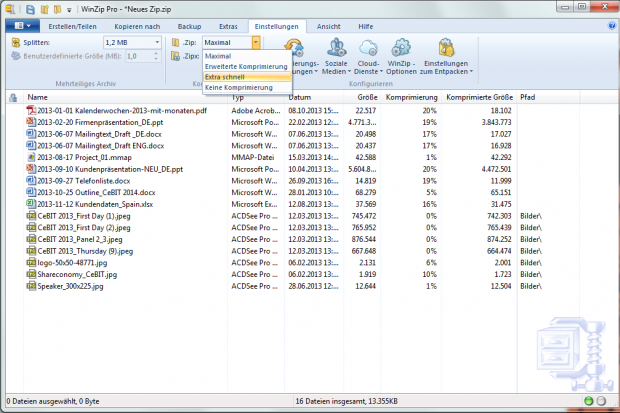Screen dimensions: 620x413
Task: Click the Benutzerdefinierte Größe spinner arrows
Action: [x=156, y=56]
